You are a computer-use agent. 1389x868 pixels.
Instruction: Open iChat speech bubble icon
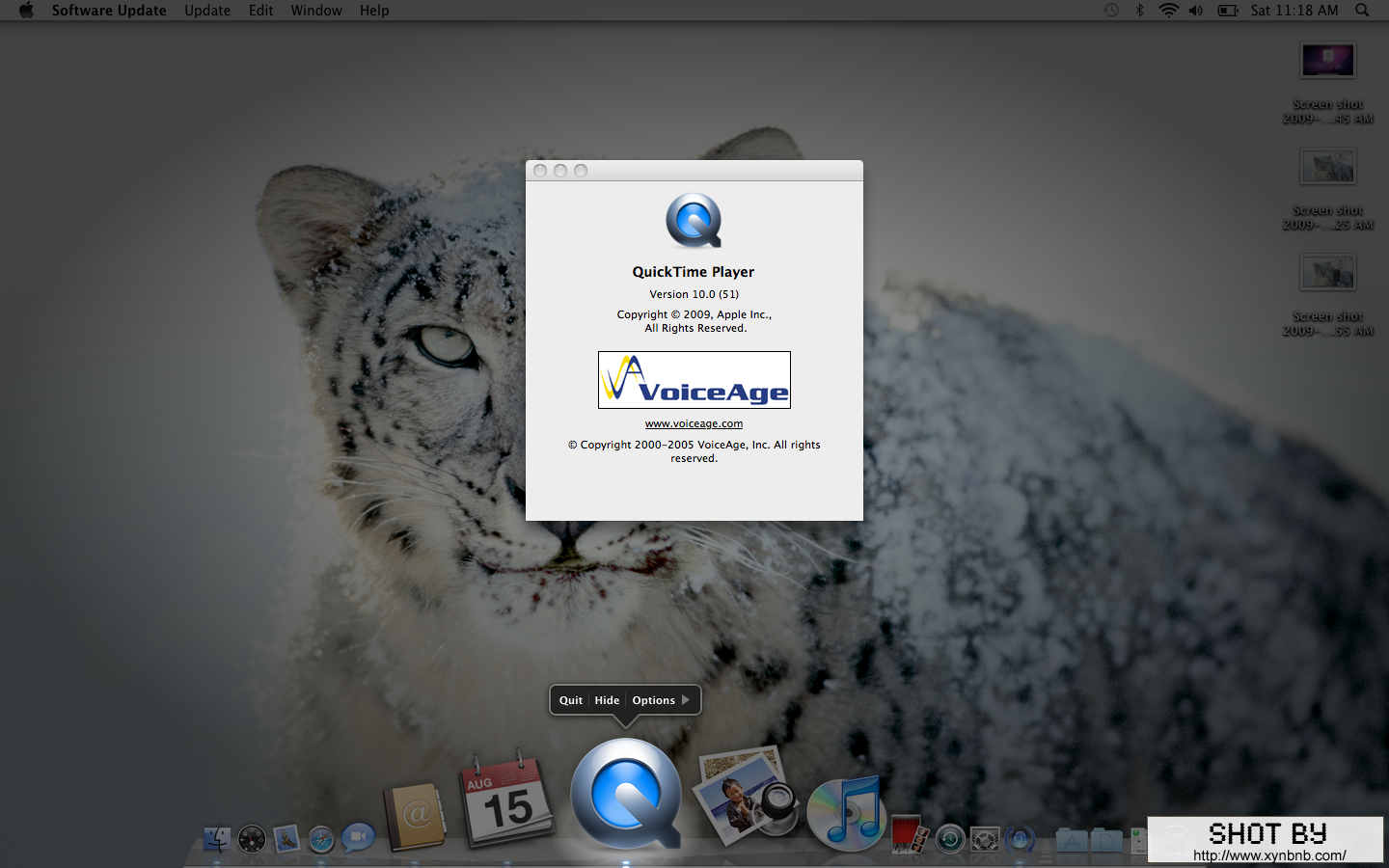coord(358,837)
